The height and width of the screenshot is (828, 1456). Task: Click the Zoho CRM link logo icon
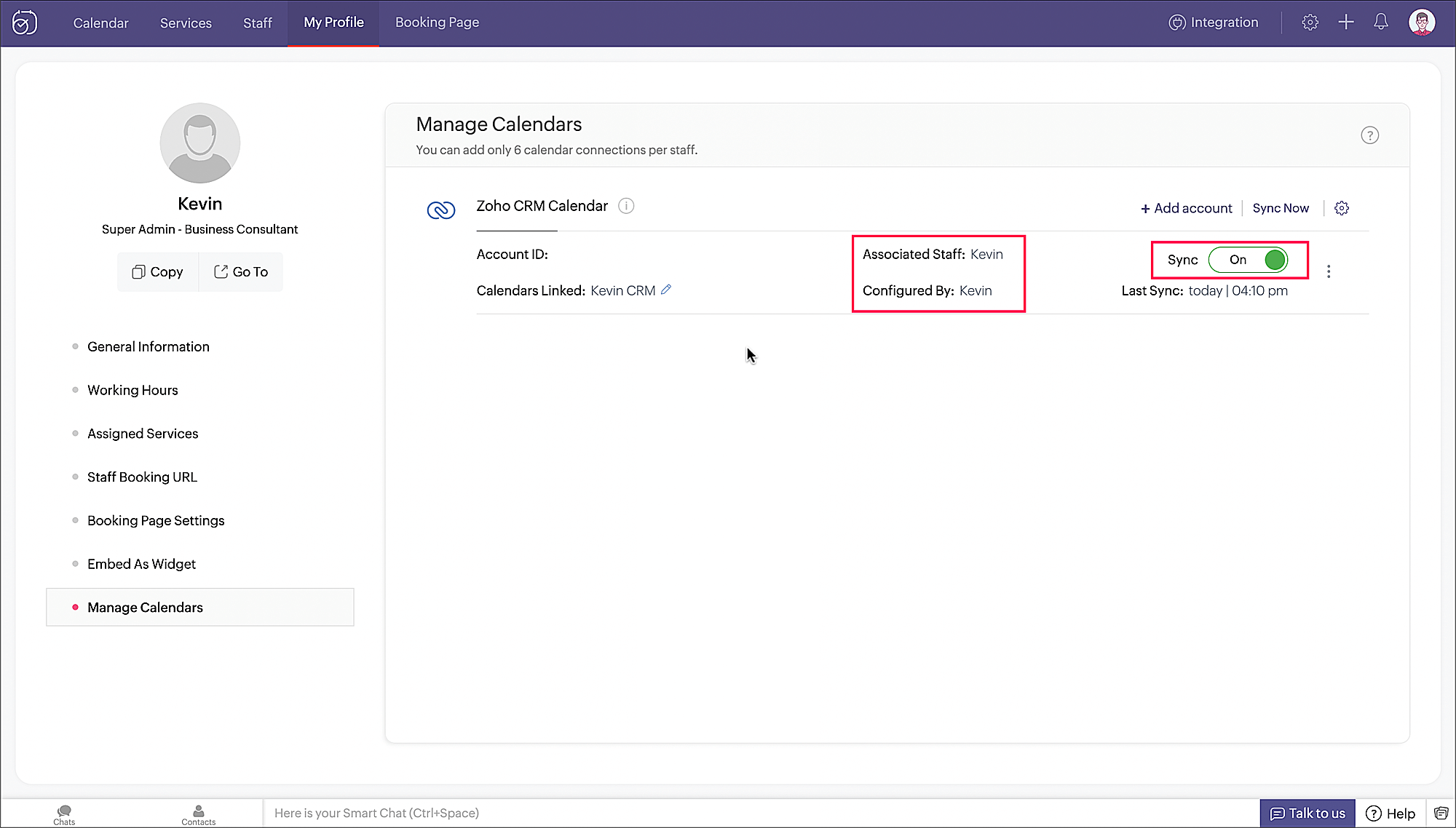click(x=440, y=210)
